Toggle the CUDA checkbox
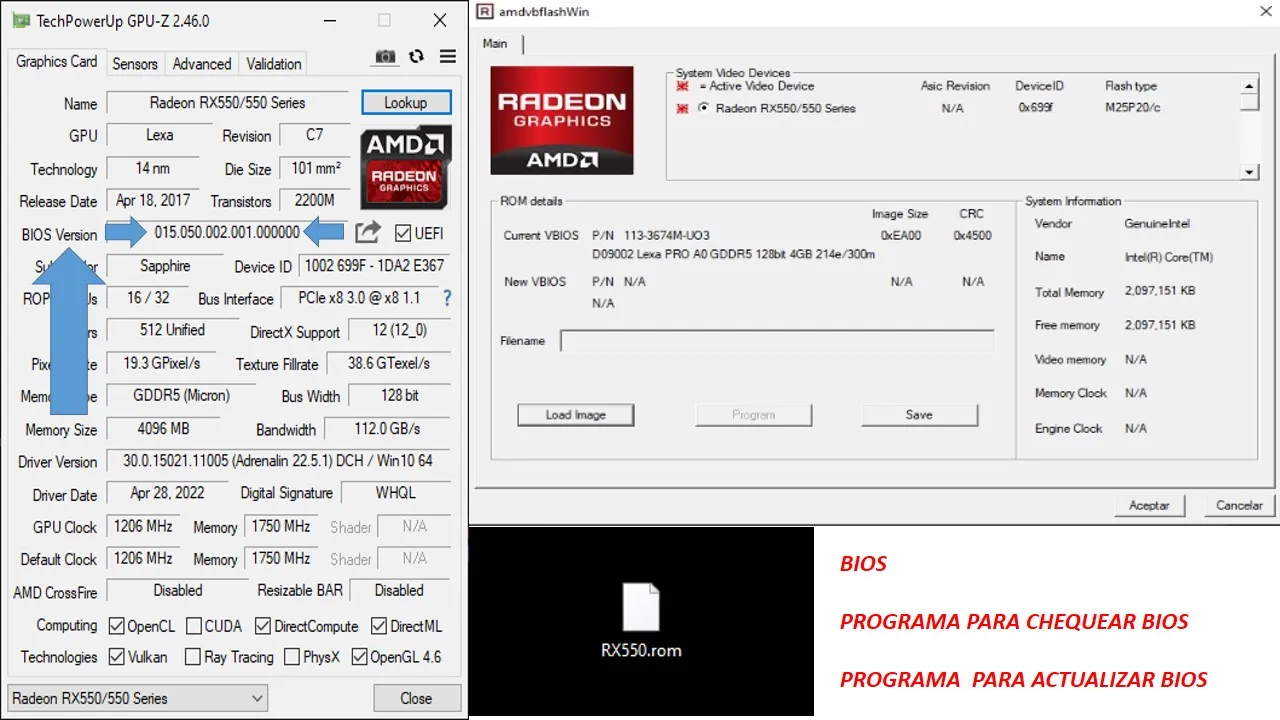The width and height of the screenshot is (1280, 720). pos(194,626)
